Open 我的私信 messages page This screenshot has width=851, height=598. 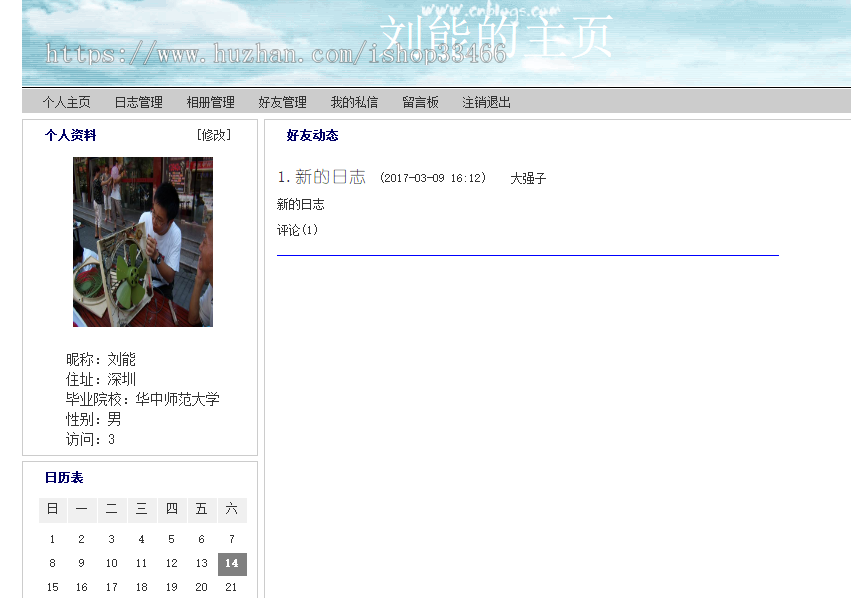354,102
